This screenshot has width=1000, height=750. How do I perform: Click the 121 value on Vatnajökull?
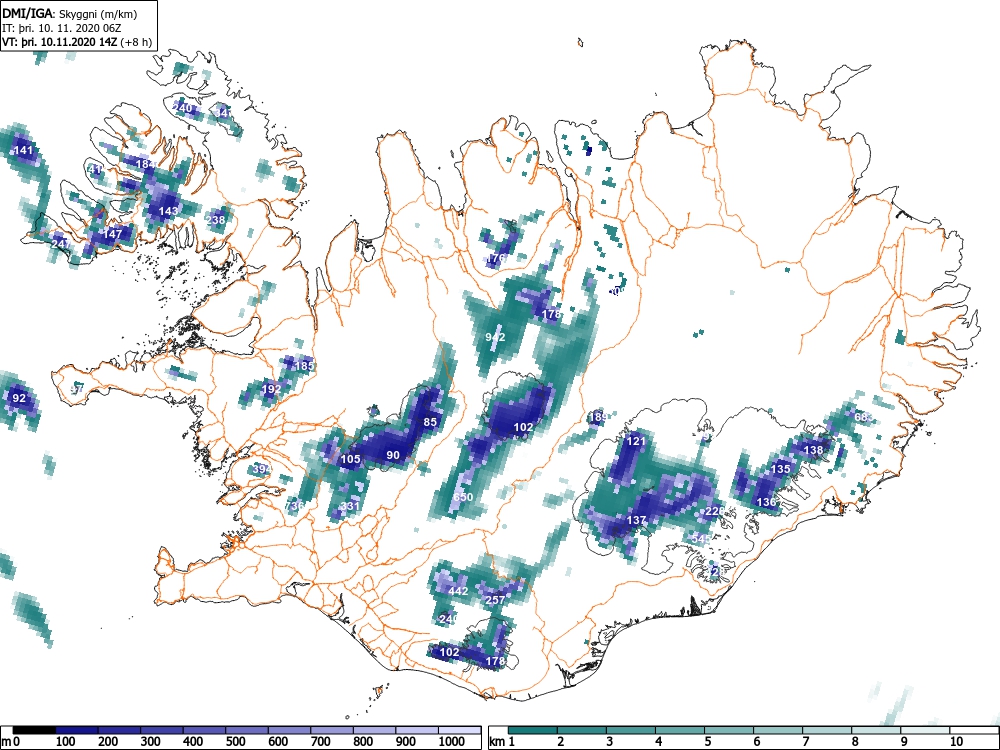pyautogui.click(x=636, y=441)
